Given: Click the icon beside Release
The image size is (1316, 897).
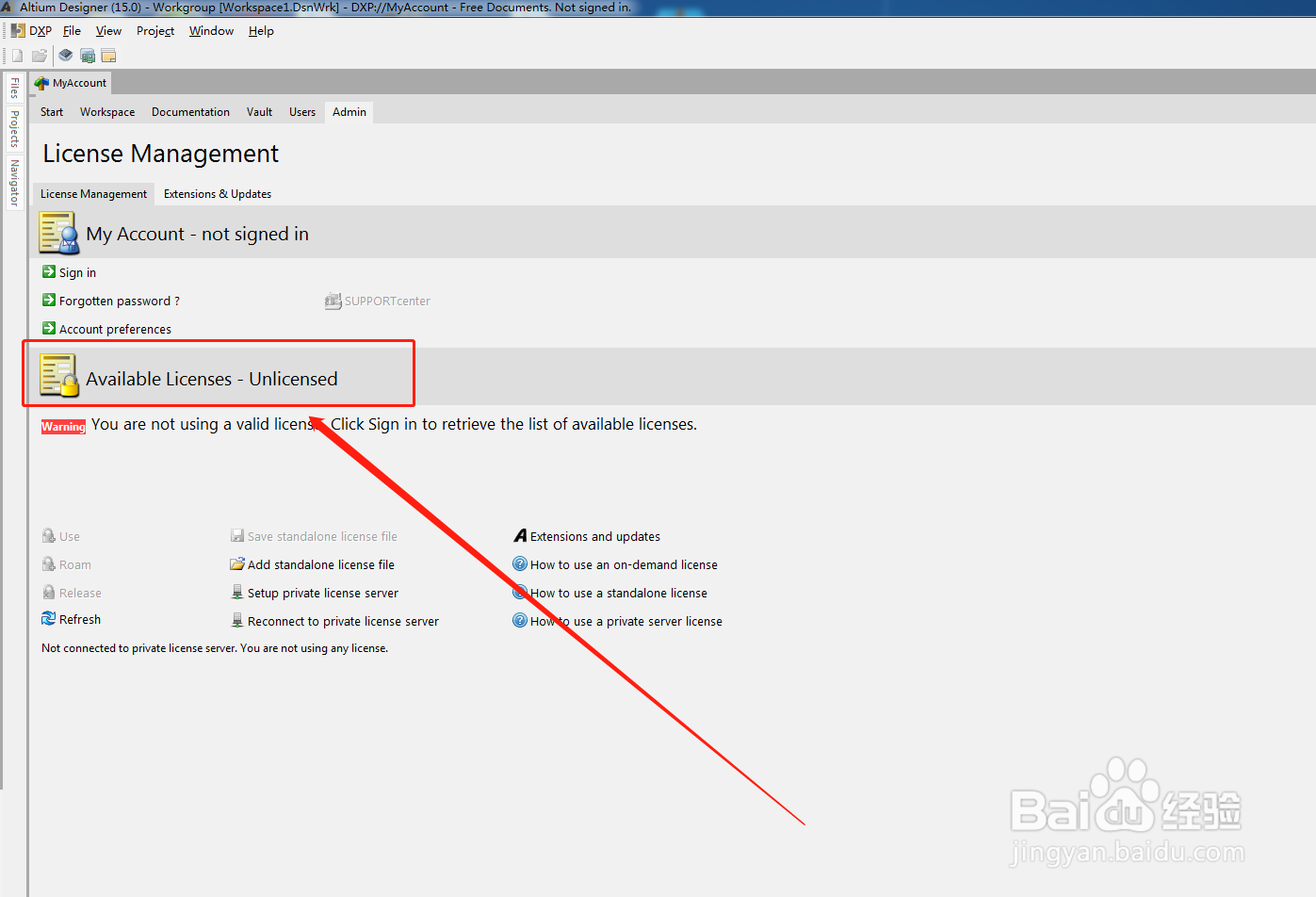Looking at the screenshot, I should [x=49, y=593].
